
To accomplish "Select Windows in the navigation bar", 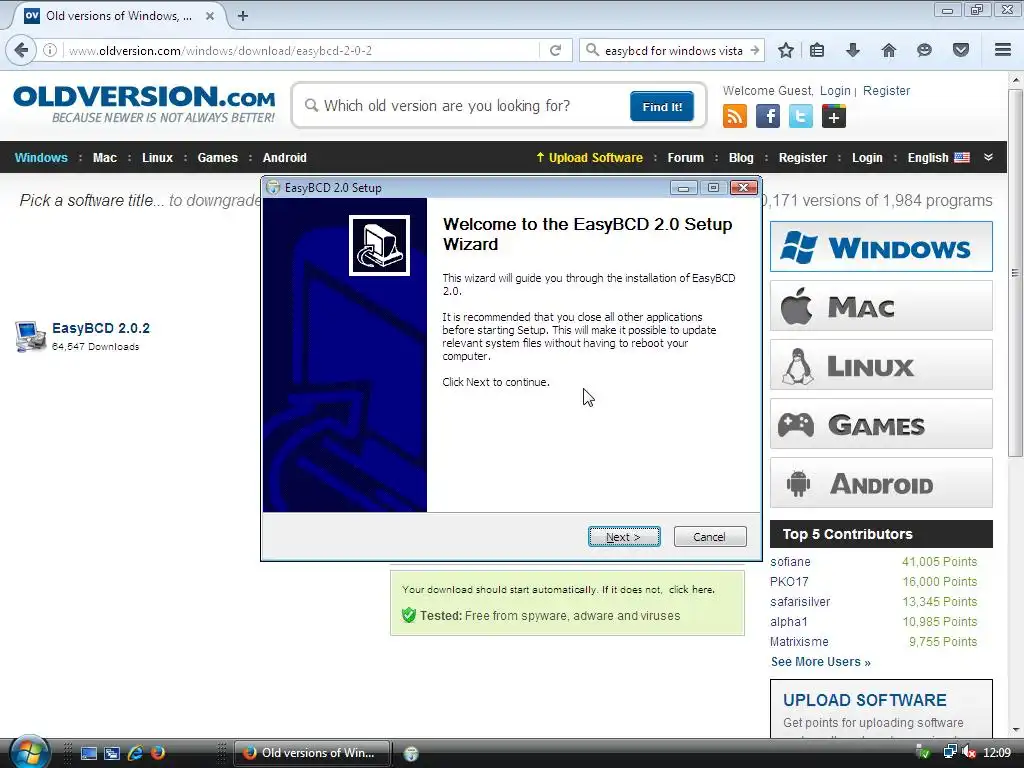I will click(41, 157).
